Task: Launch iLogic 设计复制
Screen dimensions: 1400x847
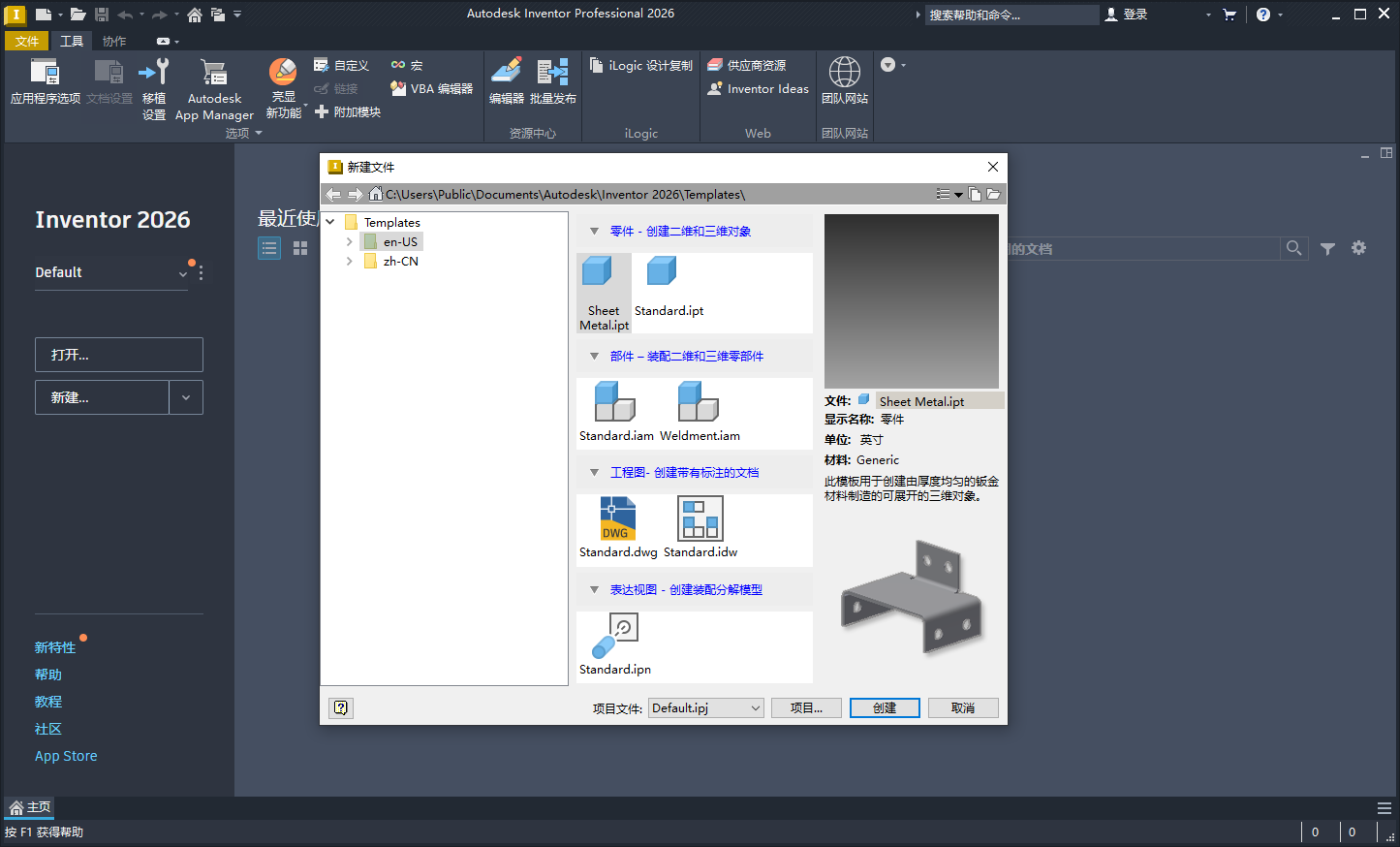Action: pos(641,64)
